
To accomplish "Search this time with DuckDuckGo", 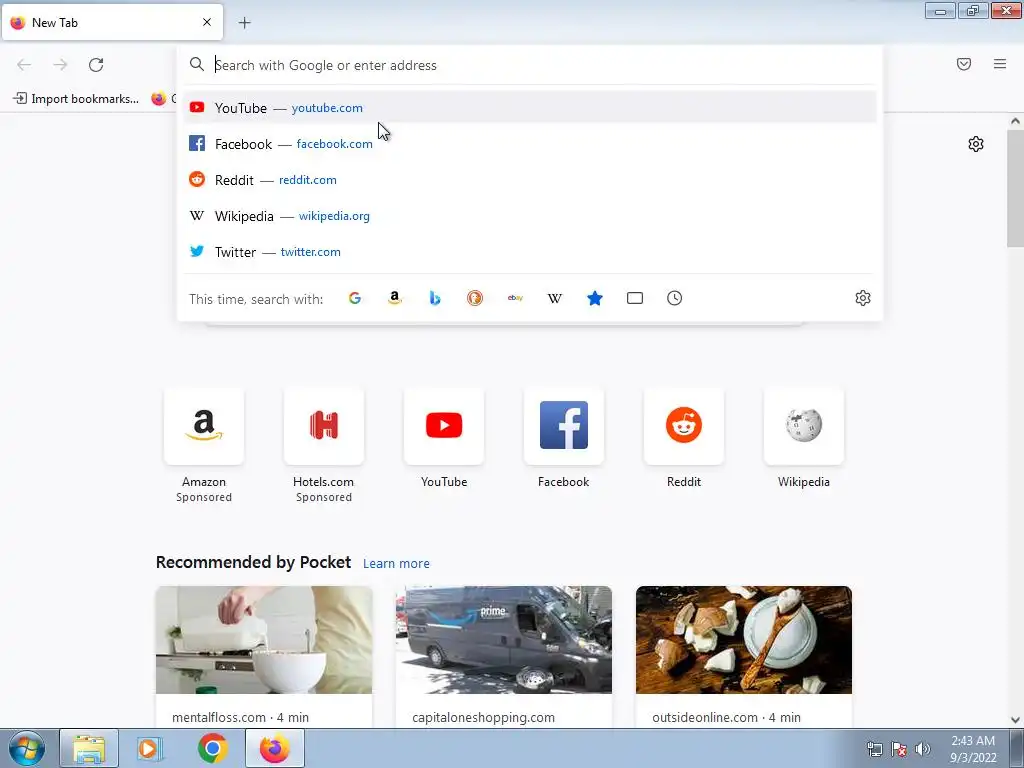I will 475,298.
